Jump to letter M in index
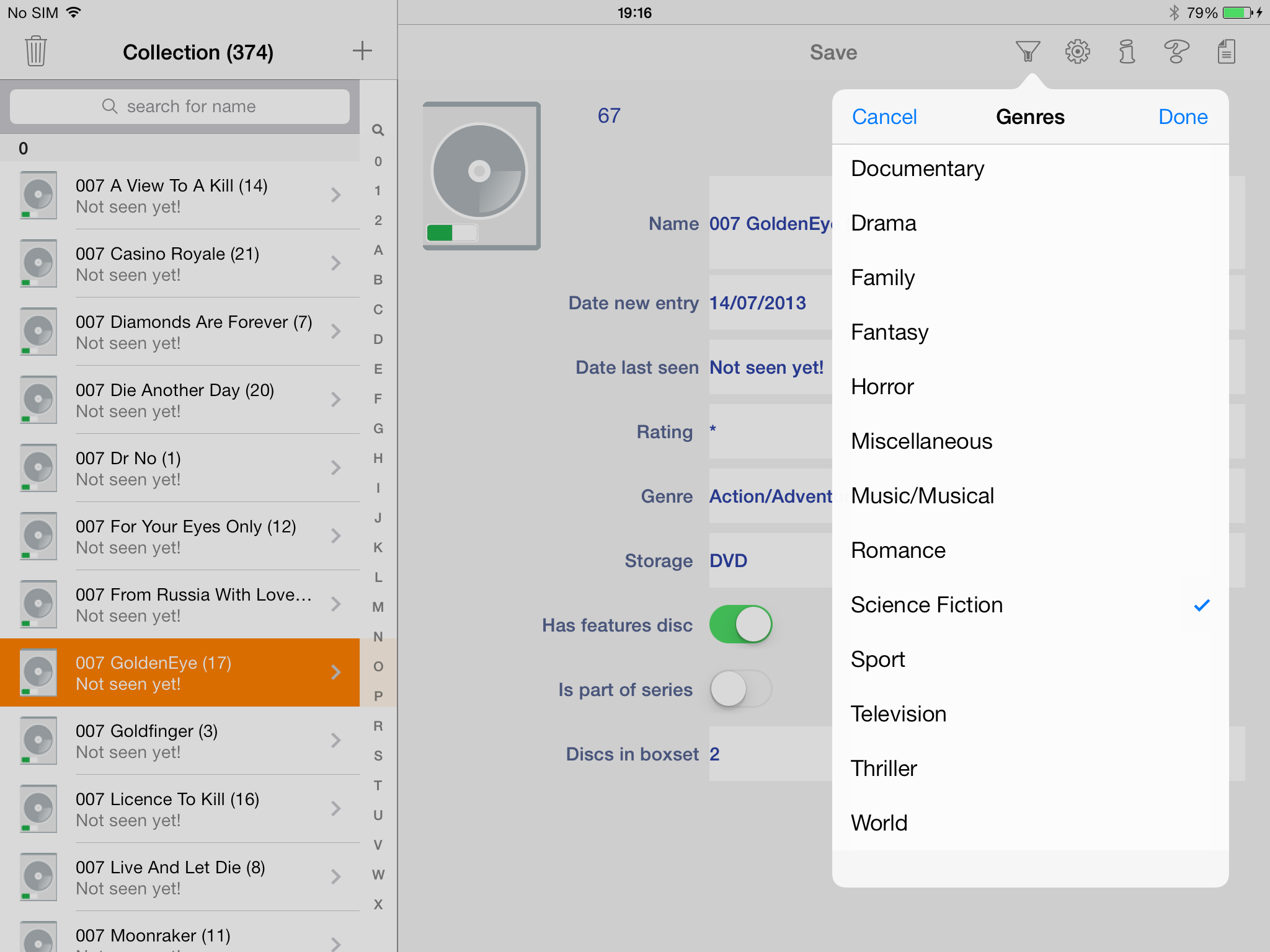This screenshot has width=1270, height=952. (x=378, y=607)
